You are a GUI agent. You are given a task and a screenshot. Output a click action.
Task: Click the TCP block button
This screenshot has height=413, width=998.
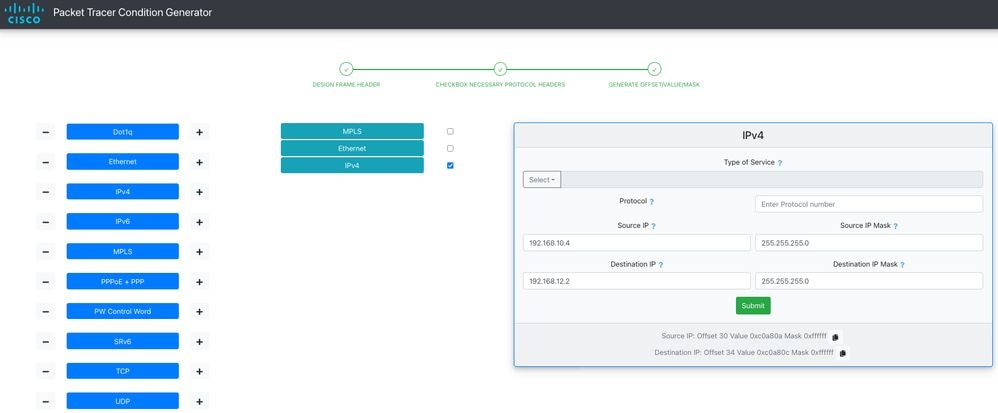[123, 371]
